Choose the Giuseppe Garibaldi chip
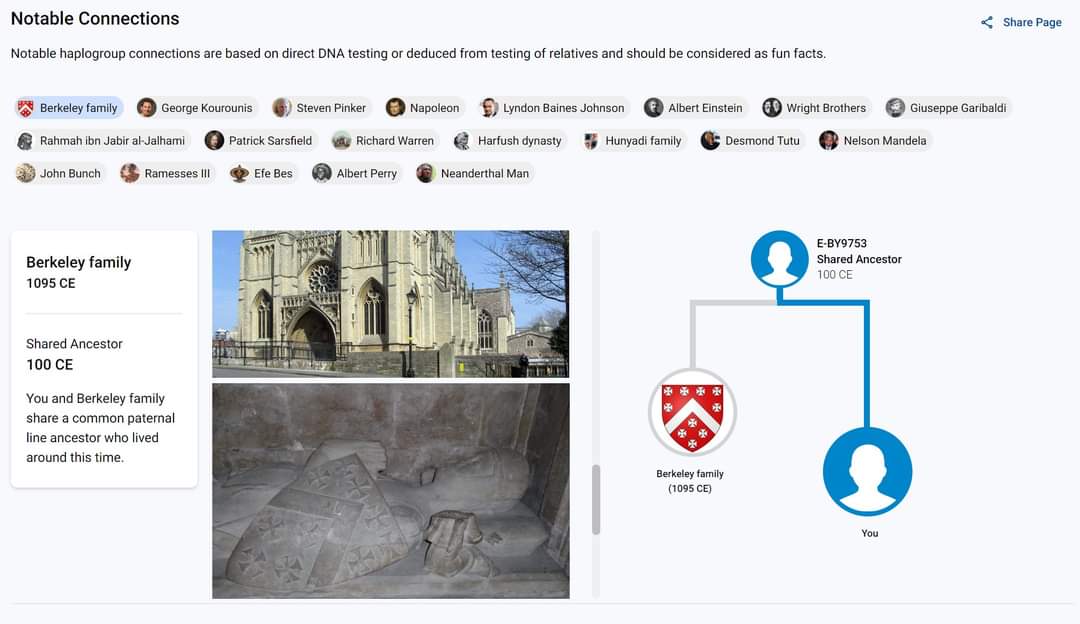Image resolution: width=1080 pixels, height=624 pixels. [948, 107]
